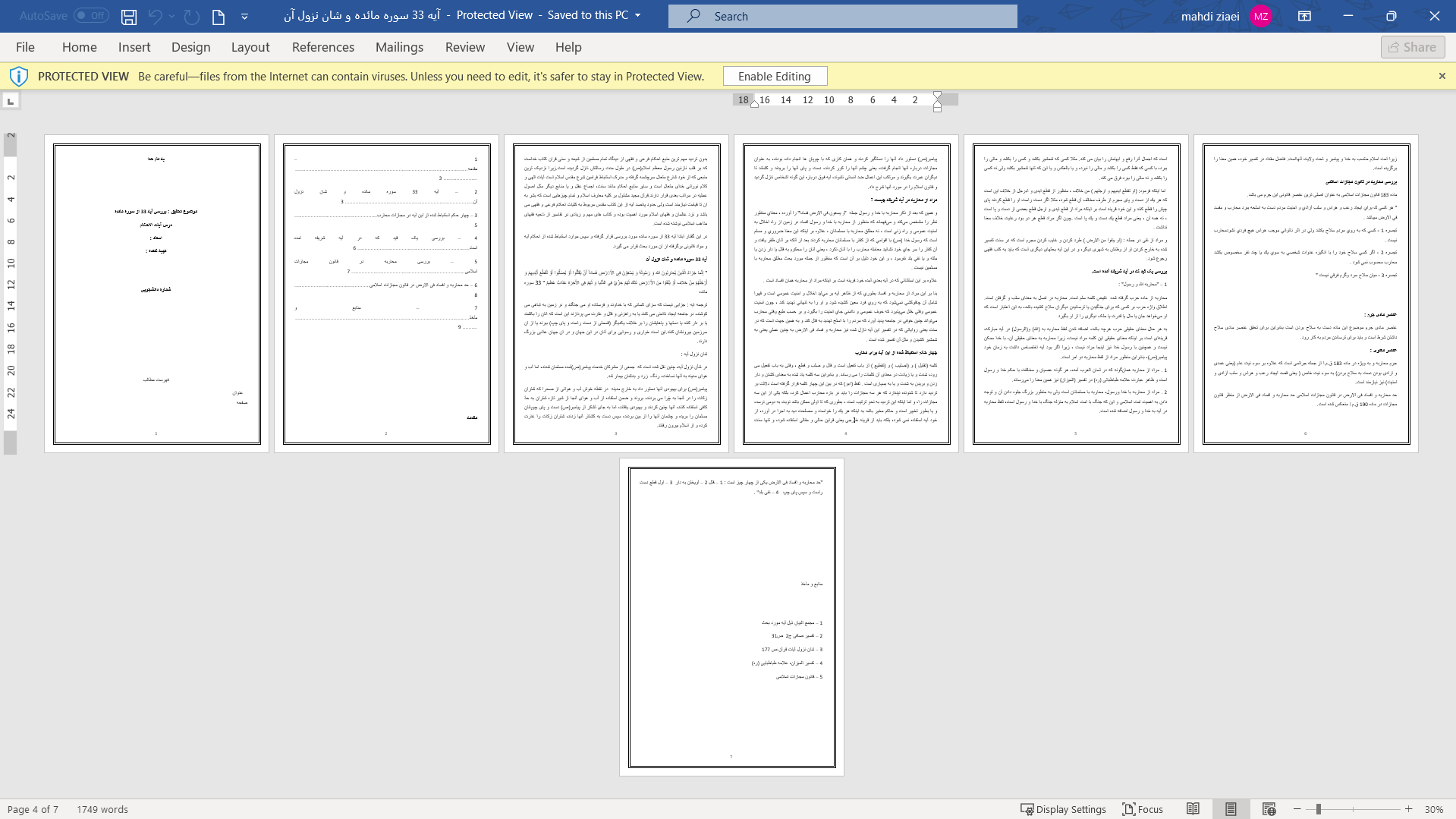1456x819 pixels.
Task: Switch to Web Layout view icon
Action: tap(1269, 809)
